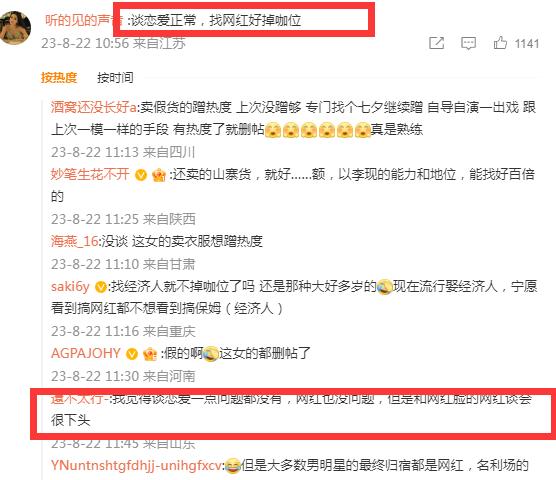Open the comment reply bubble icon

(x=468, y=43)
